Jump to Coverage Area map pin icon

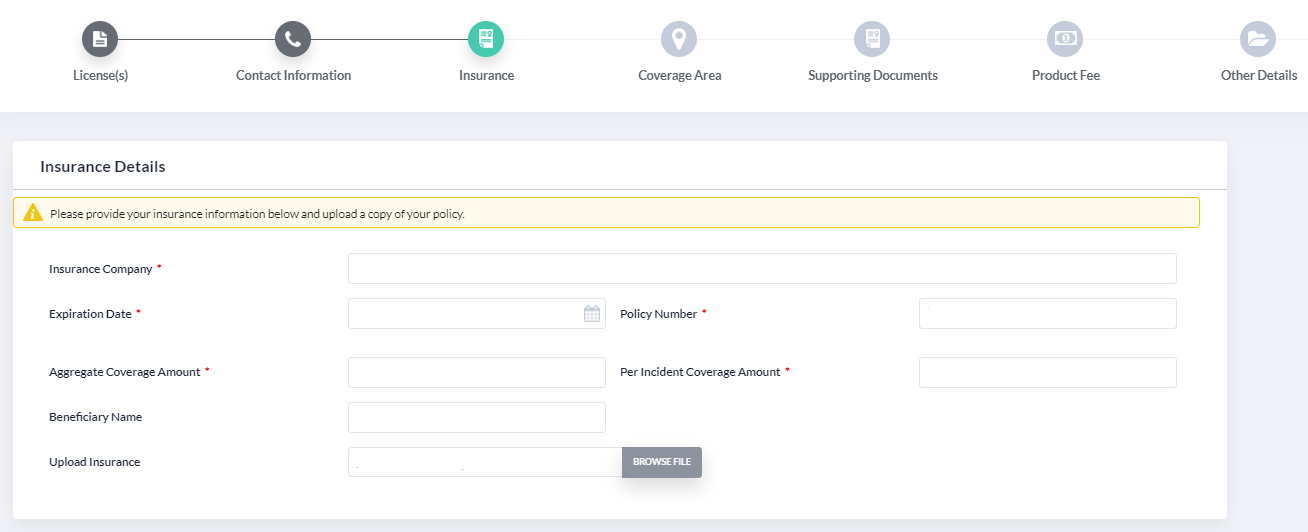click(x=679, y=39)
